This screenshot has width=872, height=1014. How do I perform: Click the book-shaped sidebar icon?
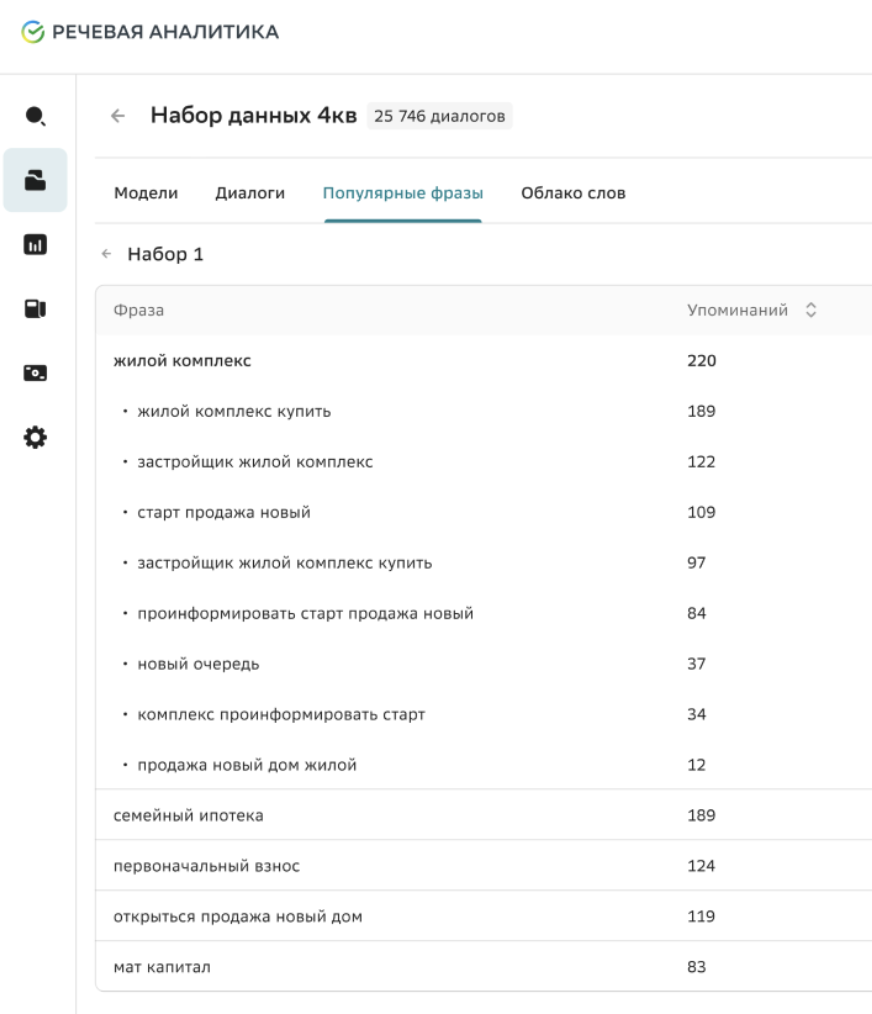click(35, 308)
